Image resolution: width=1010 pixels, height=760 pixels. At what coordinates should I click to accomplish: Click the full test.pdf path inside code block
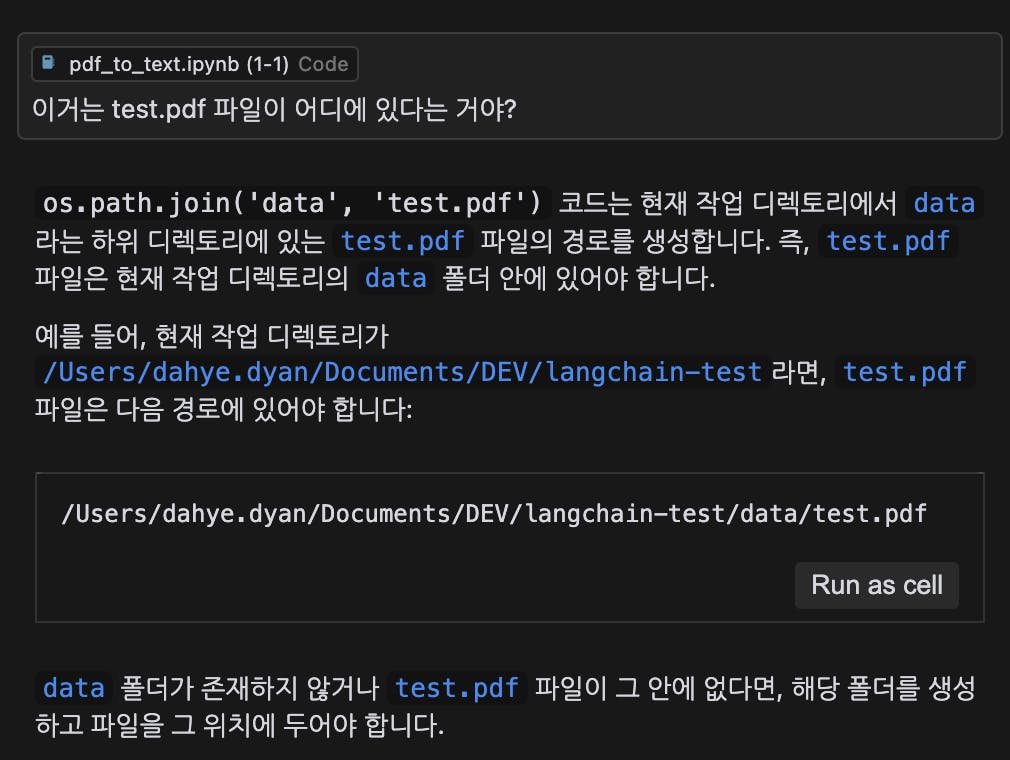click(x=494, y=514)
